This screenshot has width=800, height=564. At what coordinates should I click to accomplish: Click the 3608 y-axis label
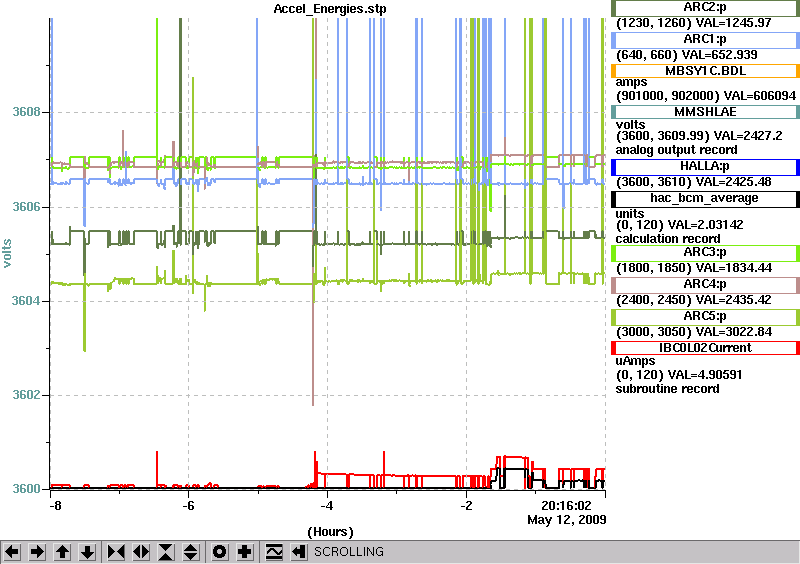[x=26, y=112]
